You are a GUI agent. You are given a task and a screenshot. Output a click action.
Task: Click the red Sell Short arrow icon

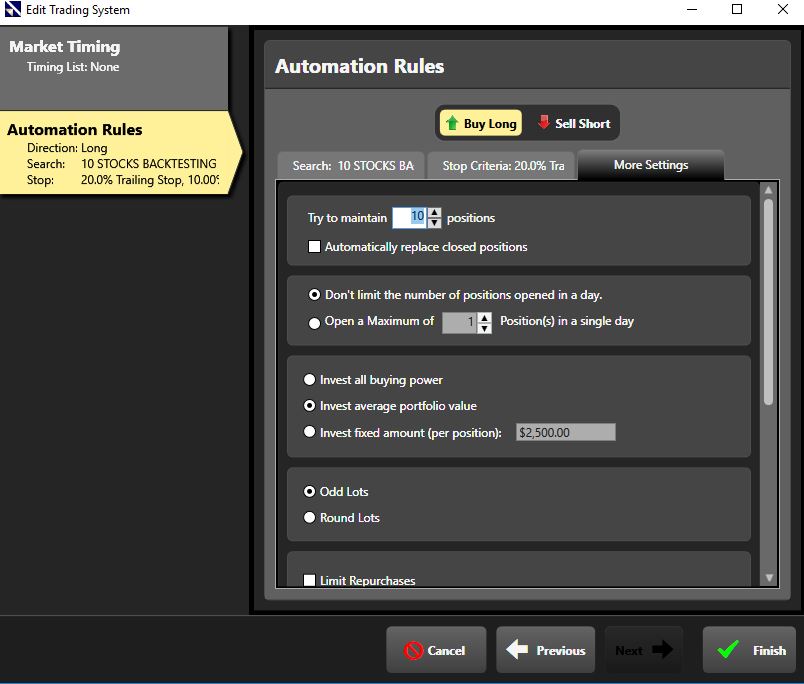pos(544,123)
